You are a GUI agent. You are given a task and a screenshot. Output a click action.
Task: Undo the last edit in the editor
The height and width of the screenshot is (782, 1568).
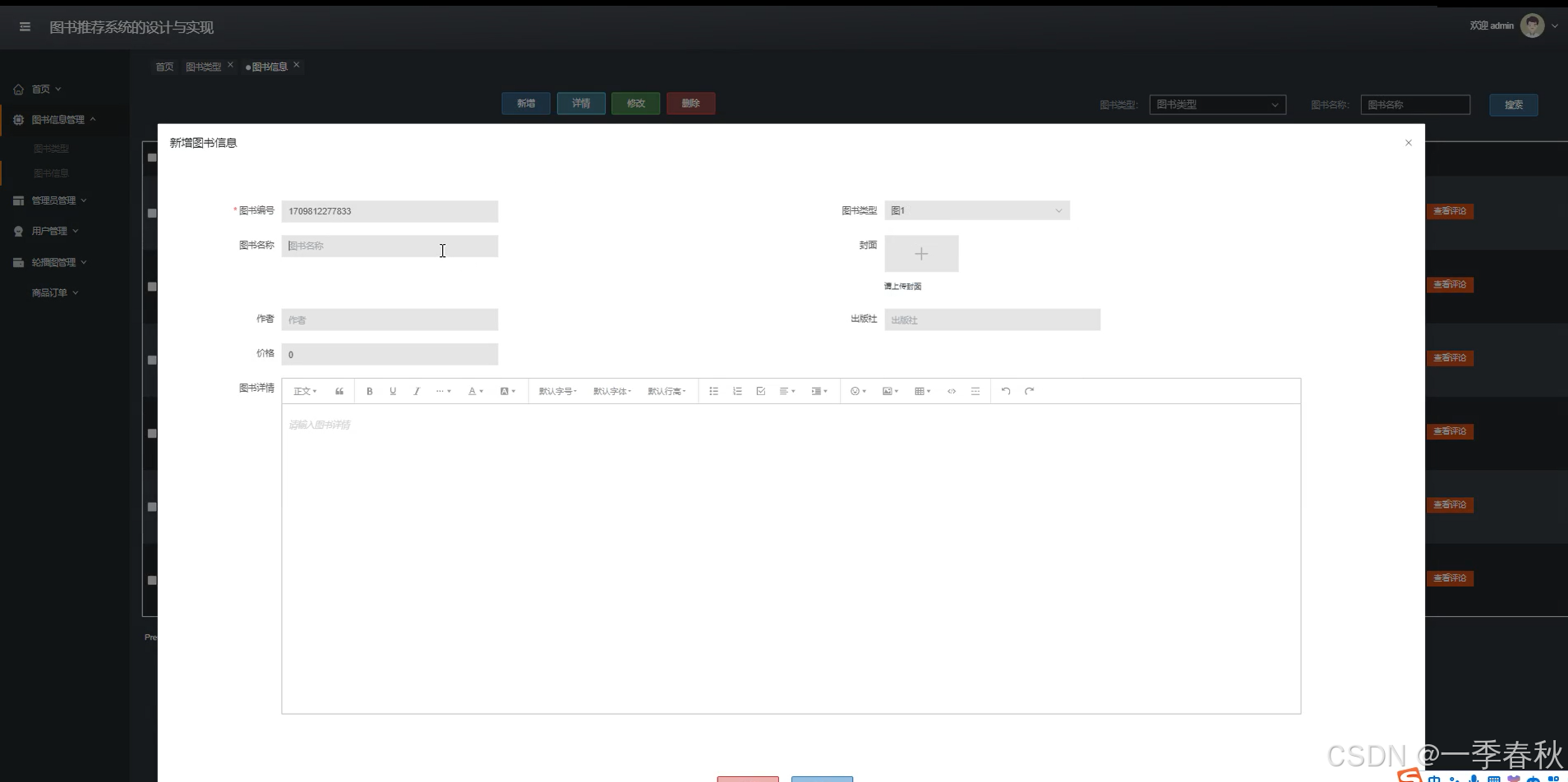click(1006, 391)
